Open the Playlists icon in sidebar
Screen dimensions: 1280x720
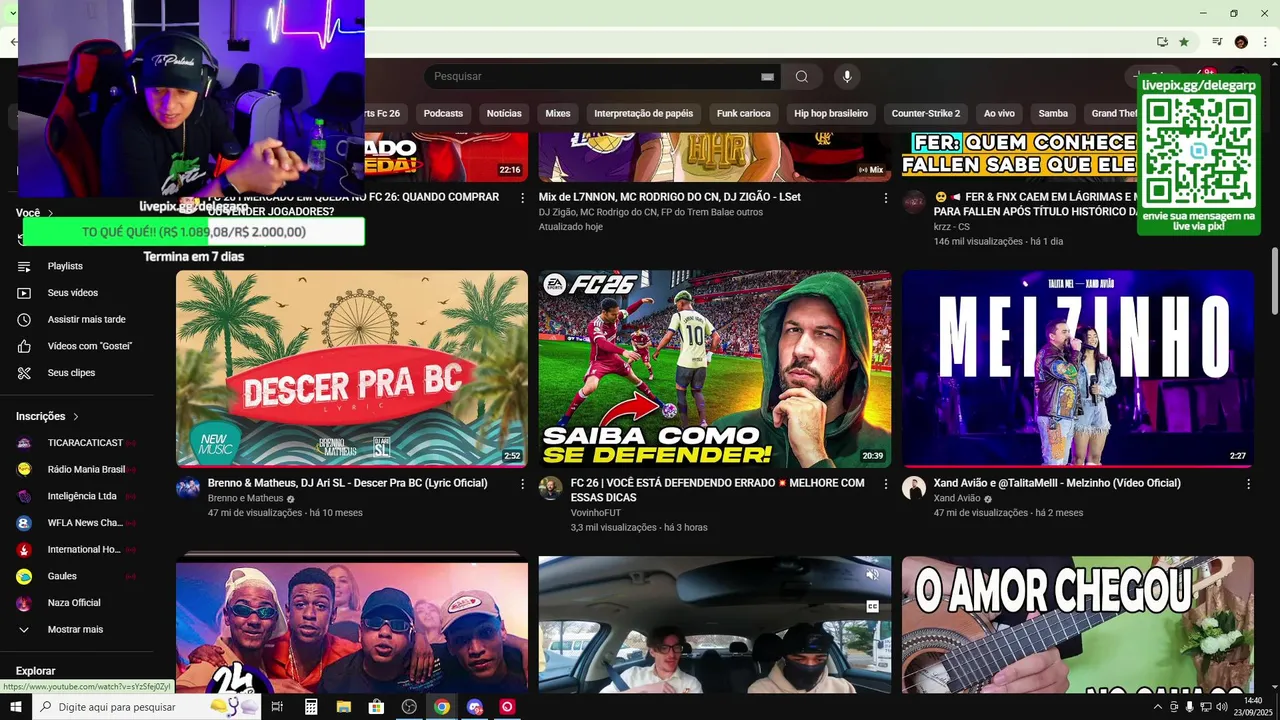(x=24, y=266)
